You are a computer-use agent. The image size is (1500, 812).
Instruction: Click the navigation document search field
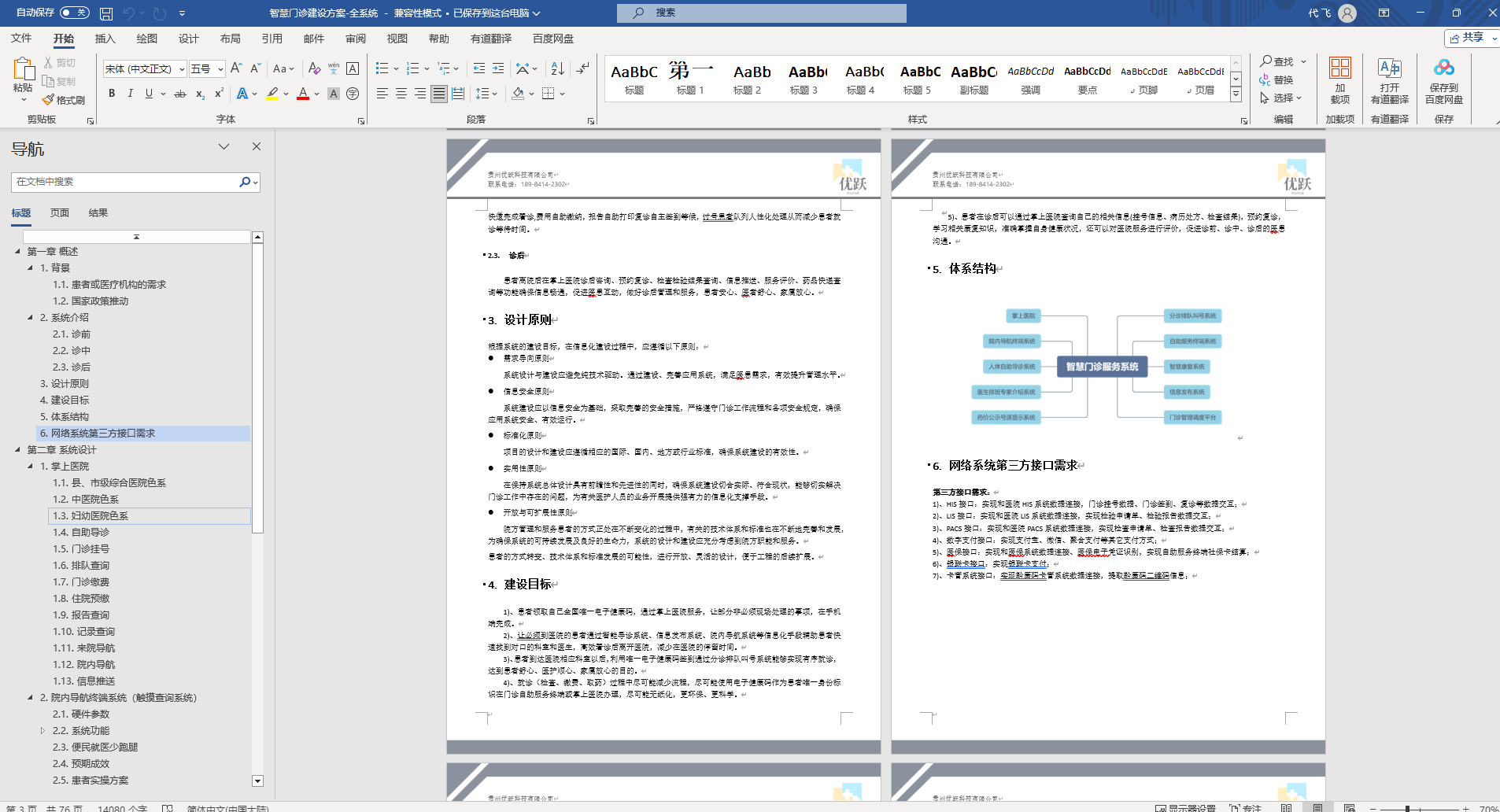pos(126,182)
